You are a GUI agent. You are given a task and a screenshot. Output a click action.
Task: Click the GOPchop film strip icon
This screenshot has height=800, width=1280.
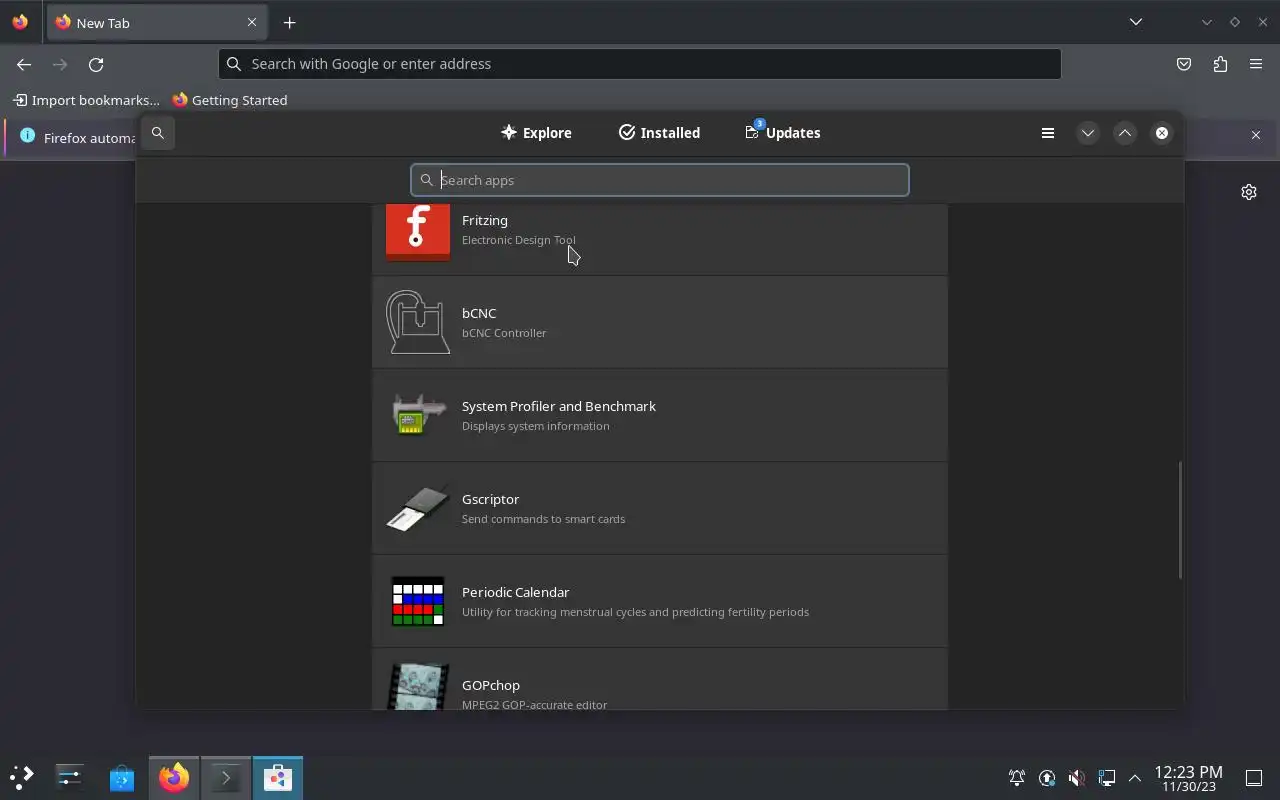click(418, 686)
